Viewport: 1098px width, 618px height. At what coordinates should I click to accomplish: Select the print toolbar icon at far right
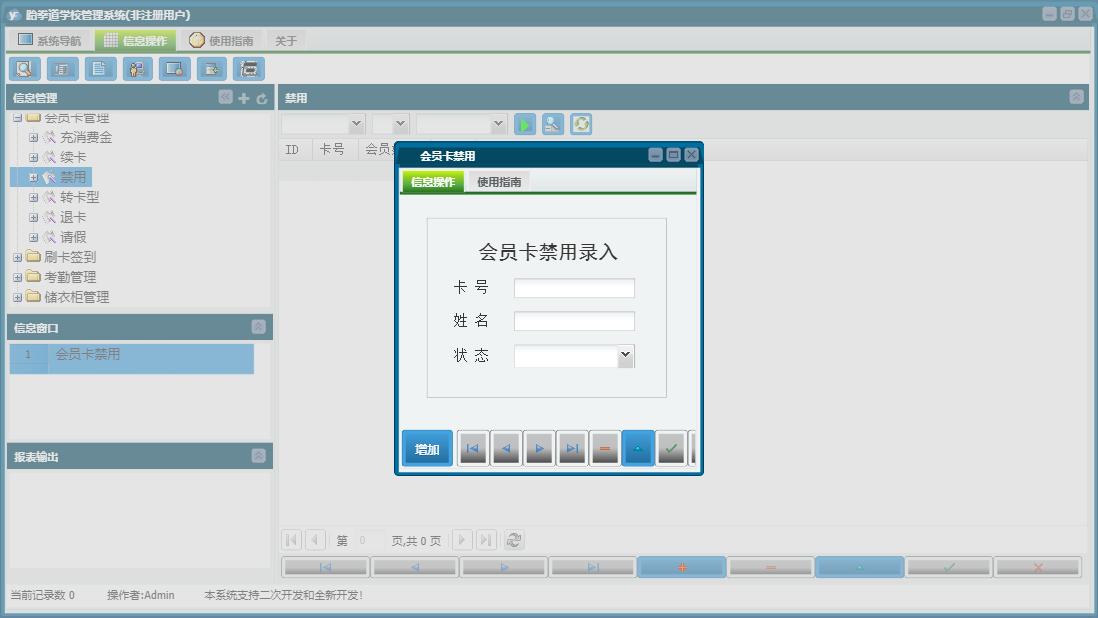coord(248,68)
